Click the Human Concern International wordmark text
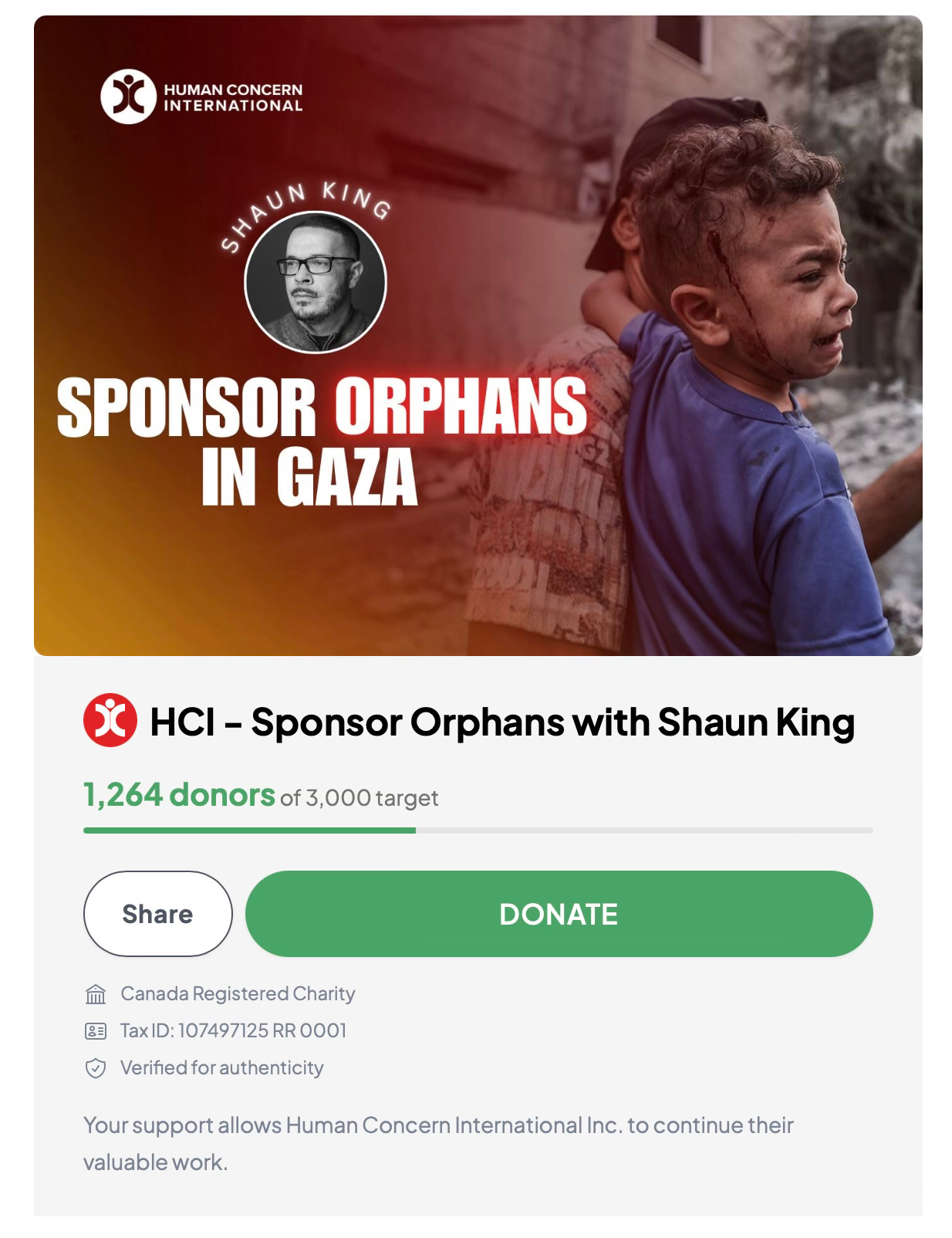 click(x=233, y=97)
